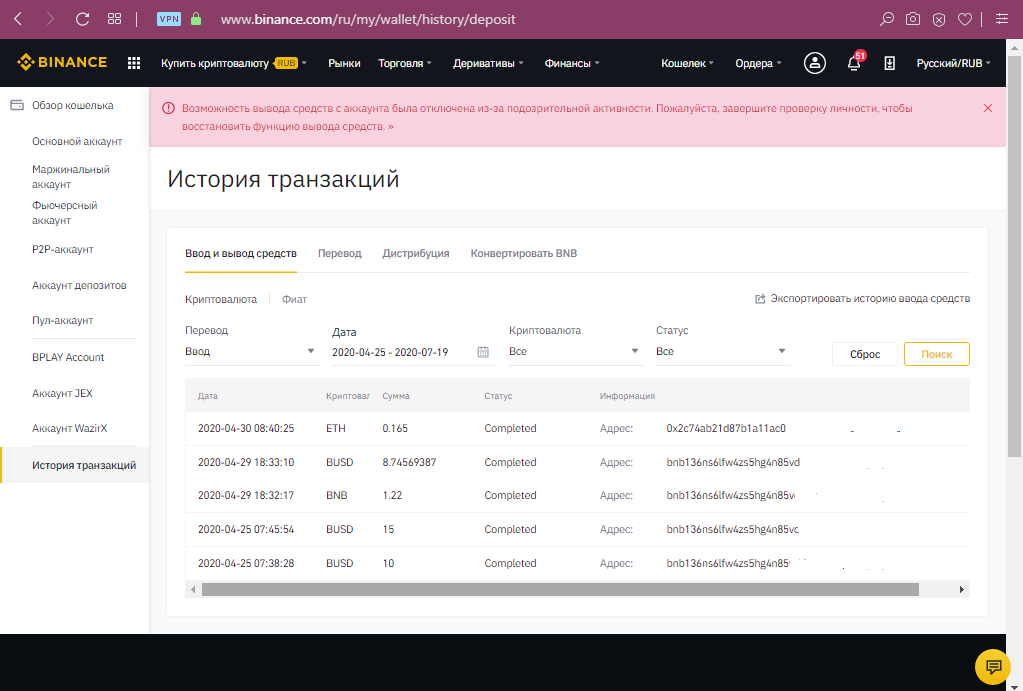Expand Купить криптовалюту dropdown menu
Image resolution: width=1023 pixels, height=691 pixels.
(234, 63)
